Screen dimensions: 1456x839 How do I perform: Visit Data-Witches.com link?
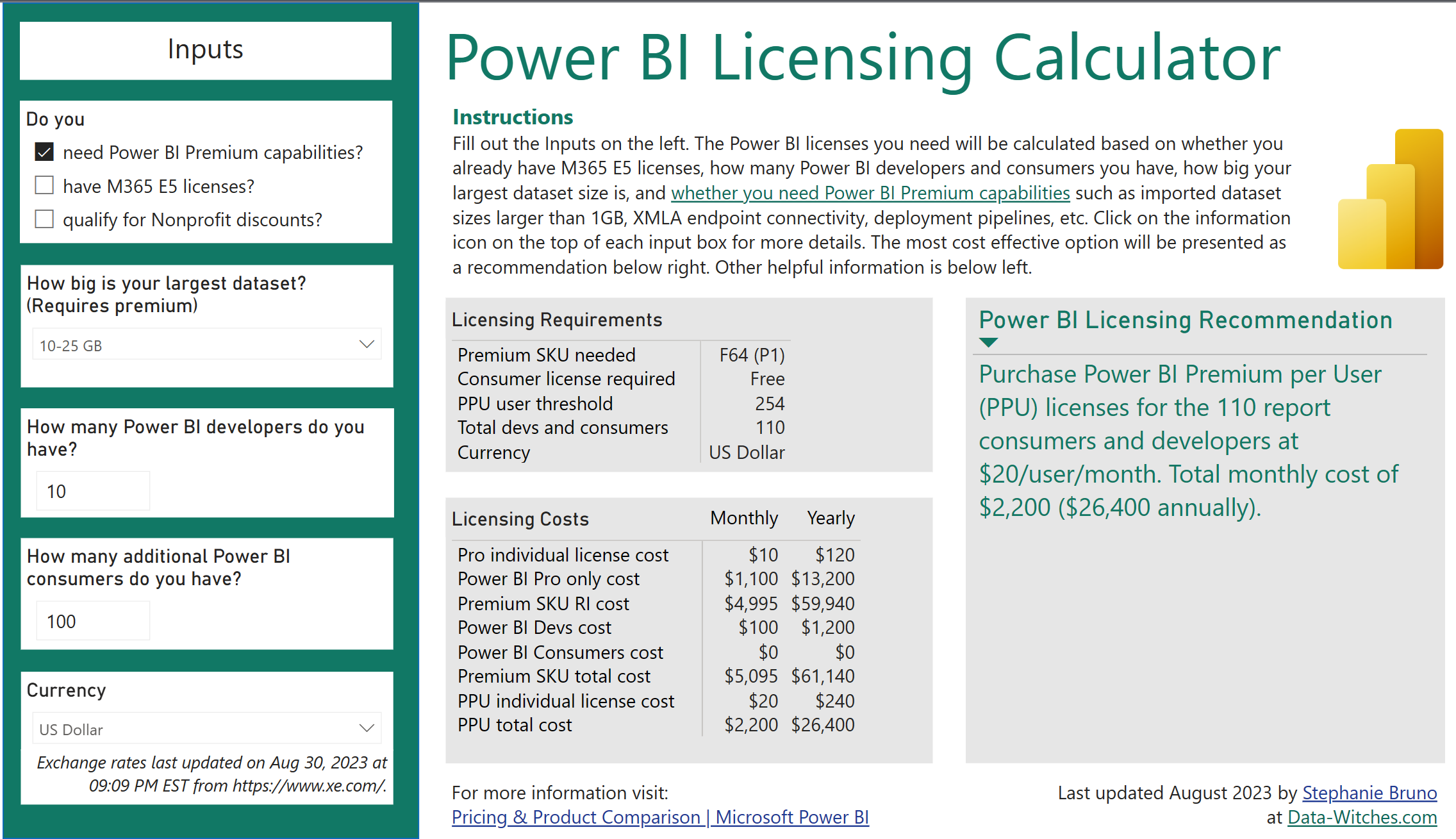click(x=1362, y=817)
